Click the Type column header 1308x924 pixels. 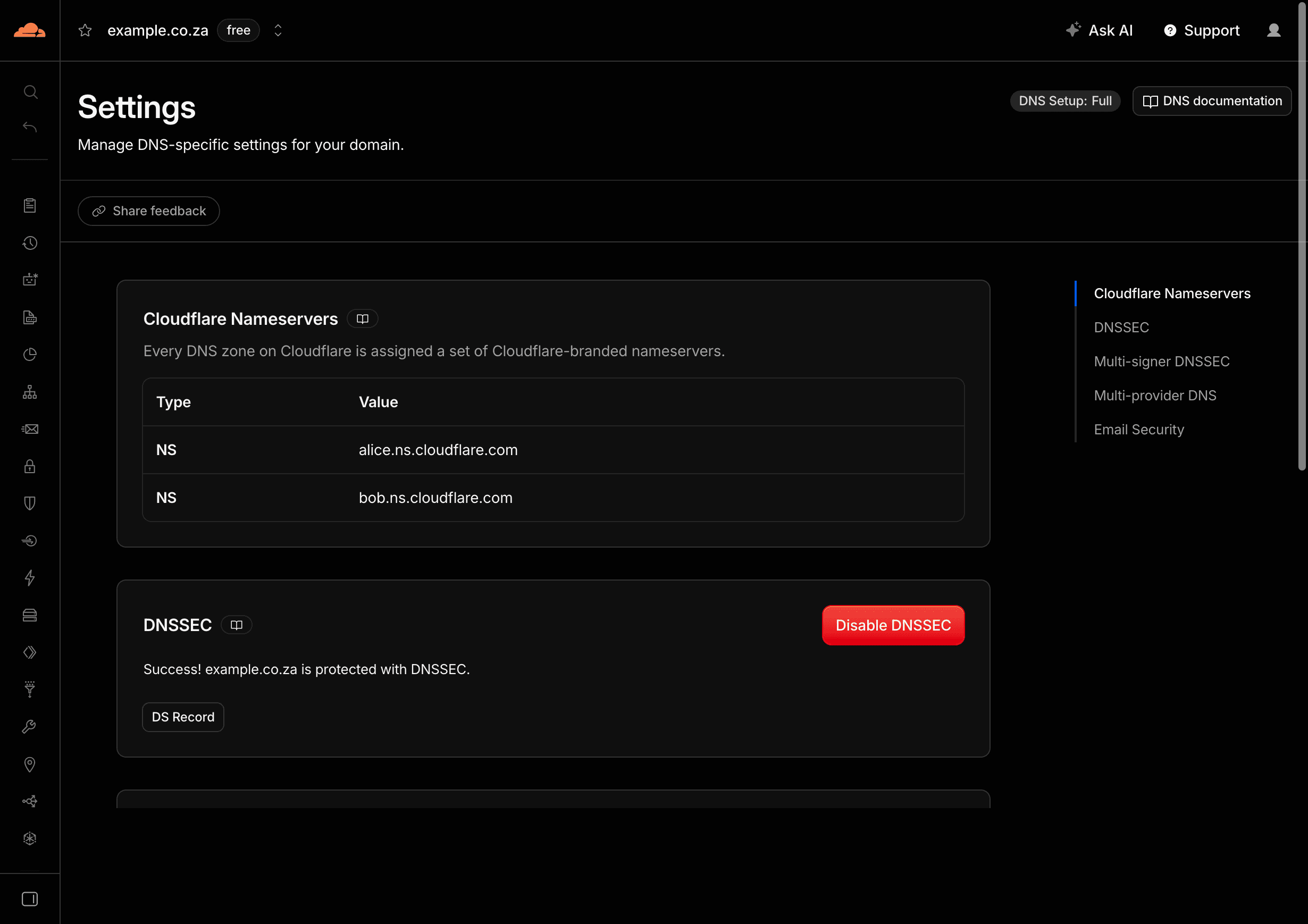coord(173,402)
